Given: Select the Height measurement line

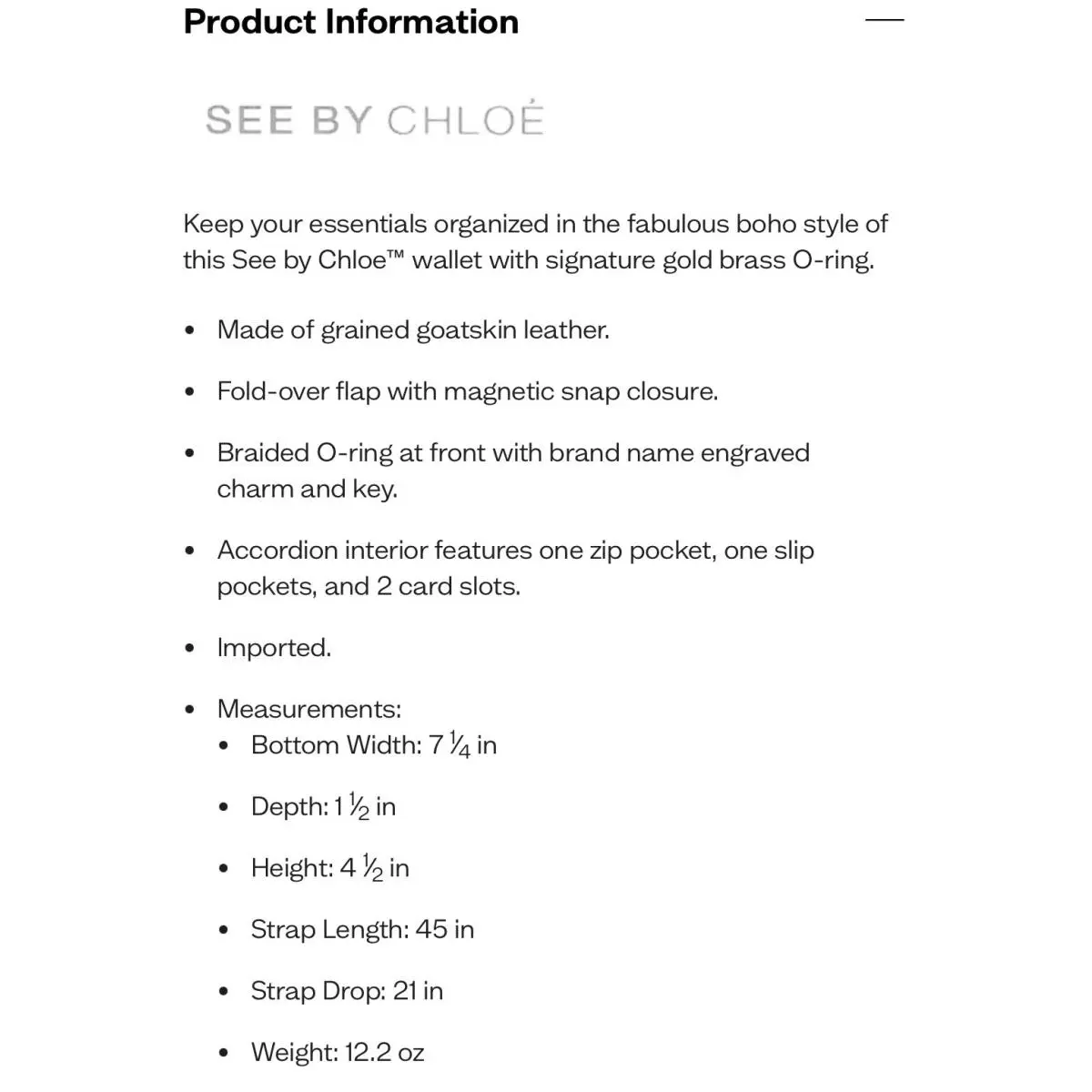Looking at the screenshot, I should (330, 868).
